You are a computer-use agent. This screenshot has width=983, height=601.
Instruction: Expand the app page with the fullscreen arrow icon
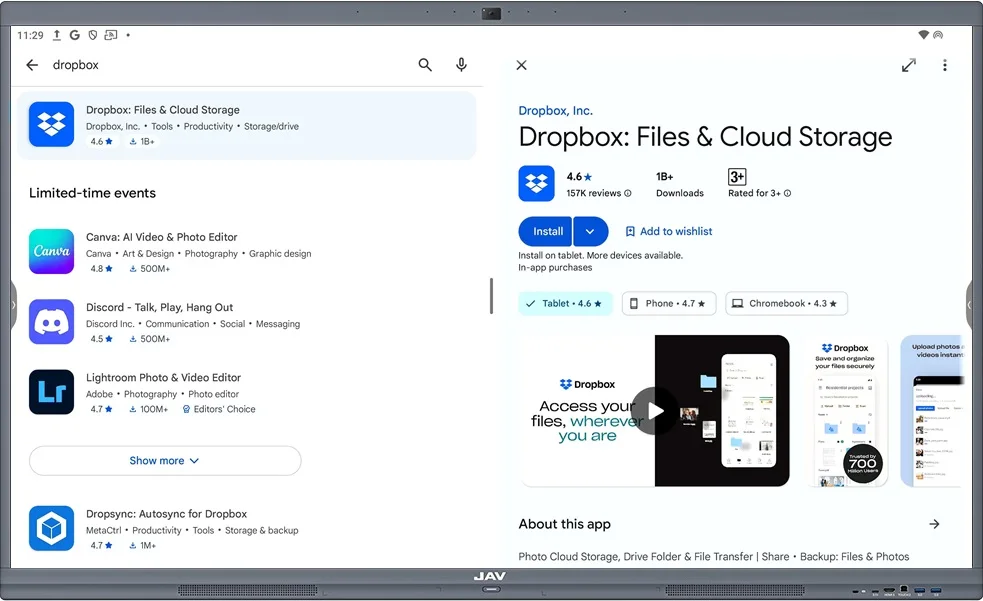coord(908,64)
